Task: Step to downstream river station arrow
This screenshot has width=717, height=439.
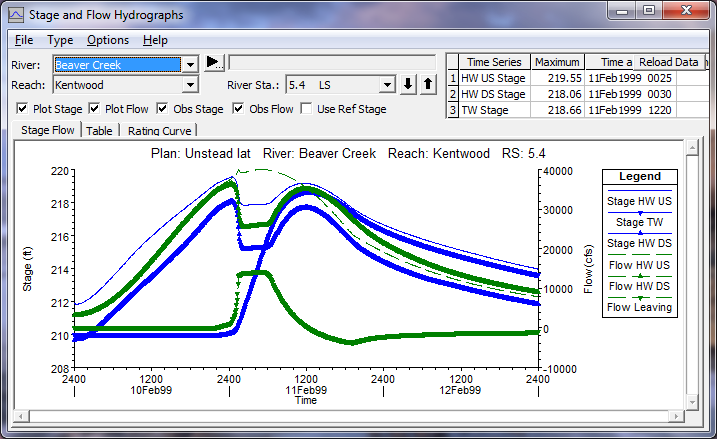Action: (408, 85)
